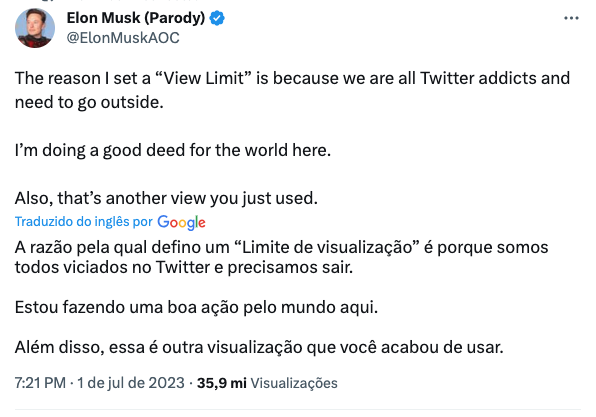Image resolution: width=596 pixels, height=417 pixels.
Task: Click the 35,9 mi view count
Action: pos(222,383)
